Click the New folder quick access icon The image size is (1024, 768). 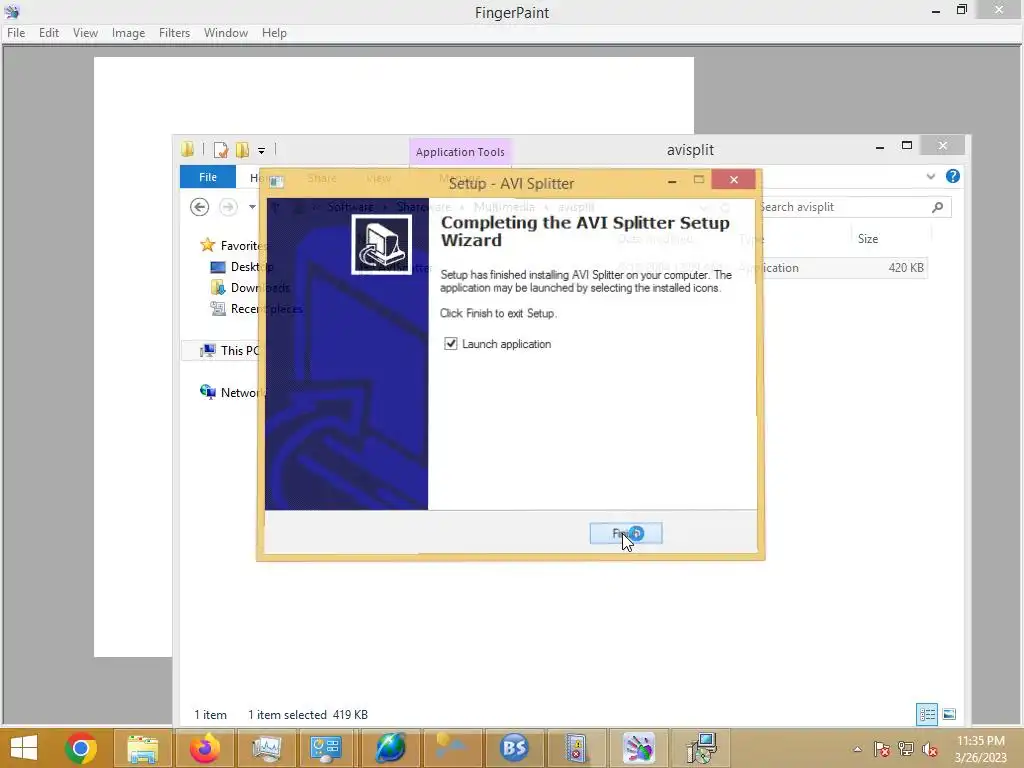click(242, 150)
